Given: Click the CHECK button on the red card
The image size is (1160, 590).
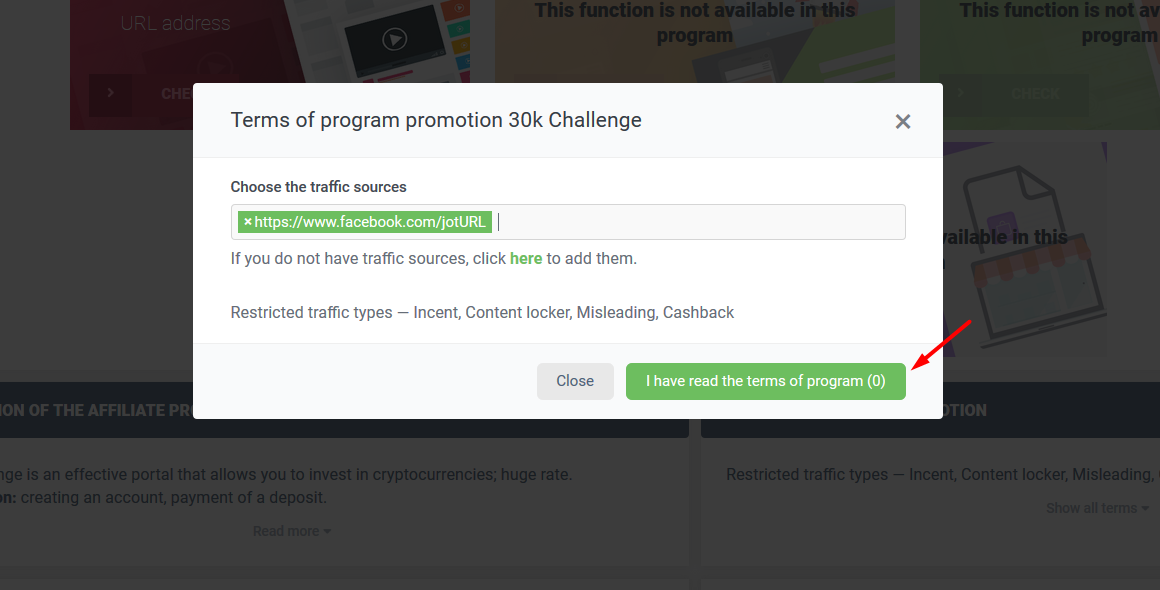Looking at the screenshot, I should (x=176, y=94).
